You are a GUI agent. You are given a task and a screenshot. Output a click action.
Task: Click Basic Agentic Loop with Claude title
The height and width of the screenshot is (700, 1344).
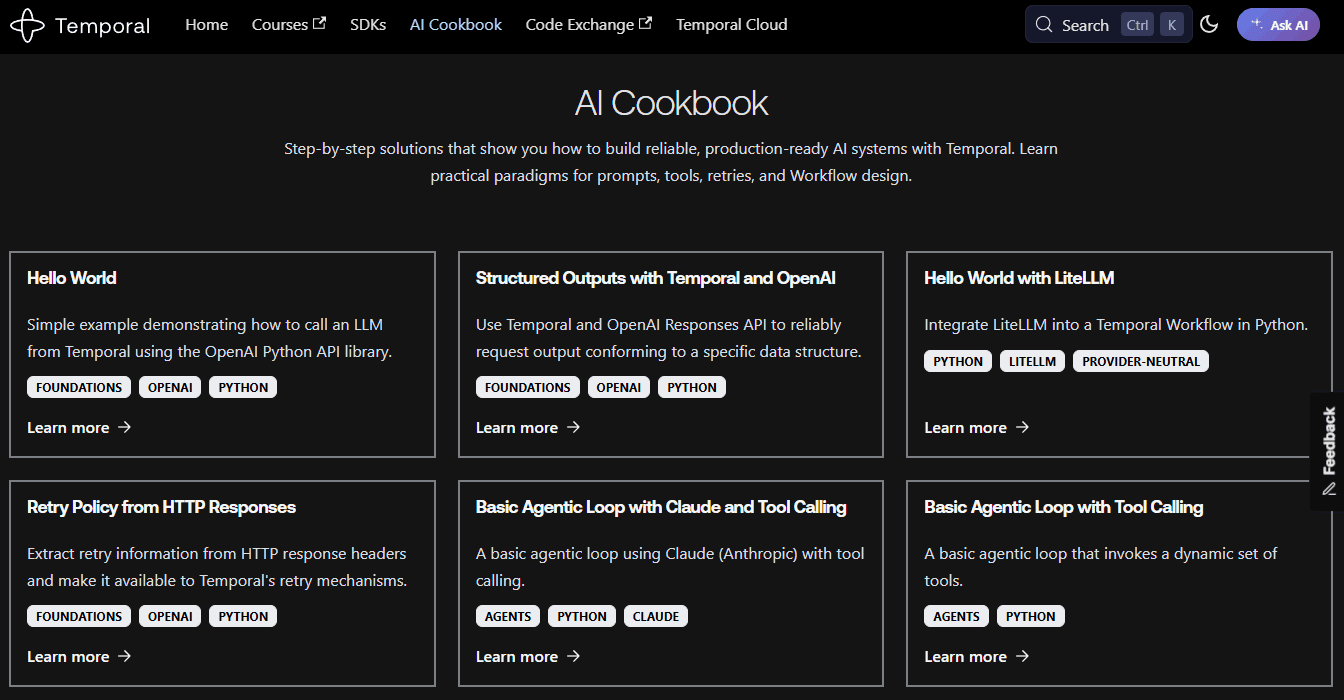pos(661,507)
